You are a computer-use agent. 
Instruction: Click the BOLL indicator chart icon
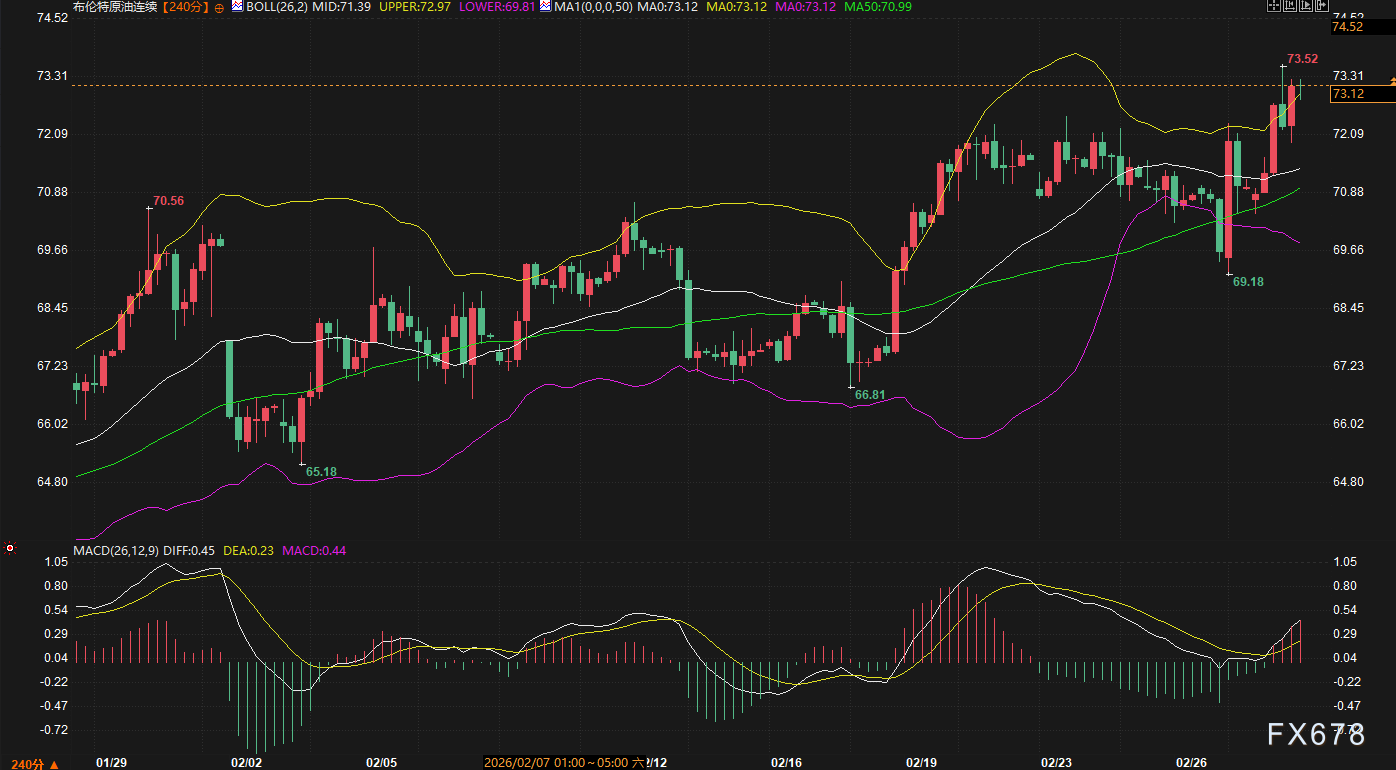237,6
